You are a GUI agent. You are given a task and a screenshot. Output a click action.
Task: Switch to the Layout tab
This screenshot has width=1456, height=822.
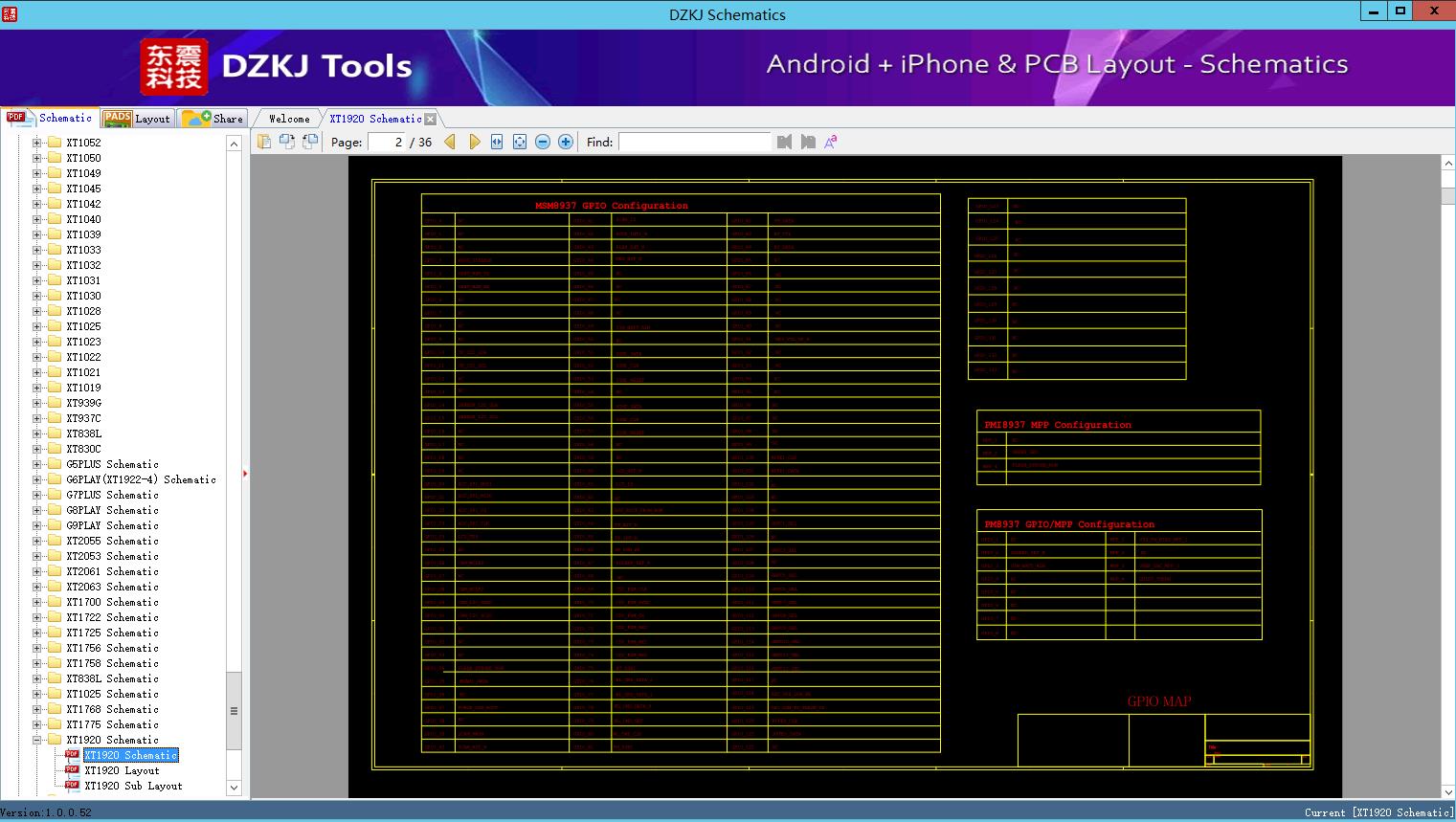pyautogui.click(x=139, y=119)
